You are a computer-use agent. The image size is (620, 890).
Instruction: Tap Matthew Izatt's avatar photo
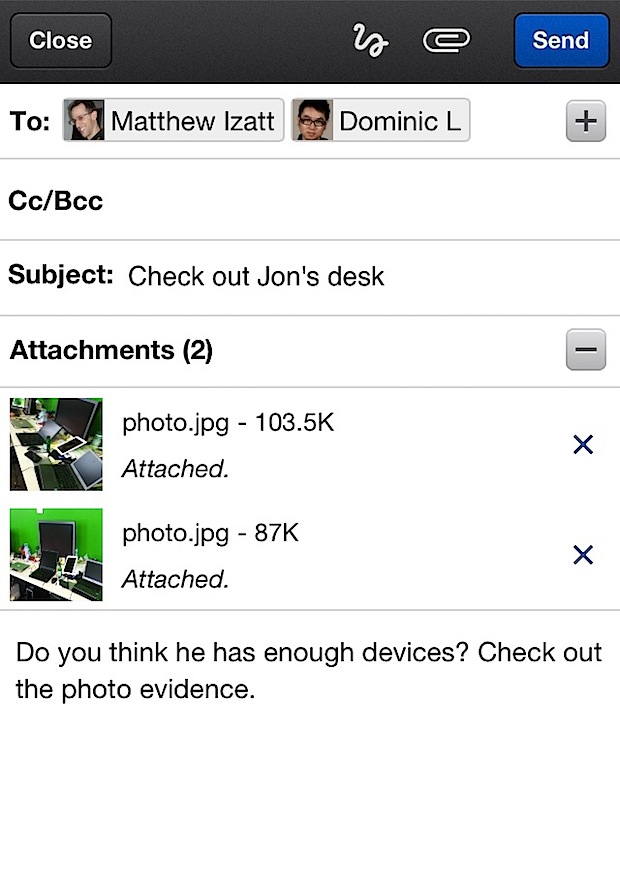84,122
